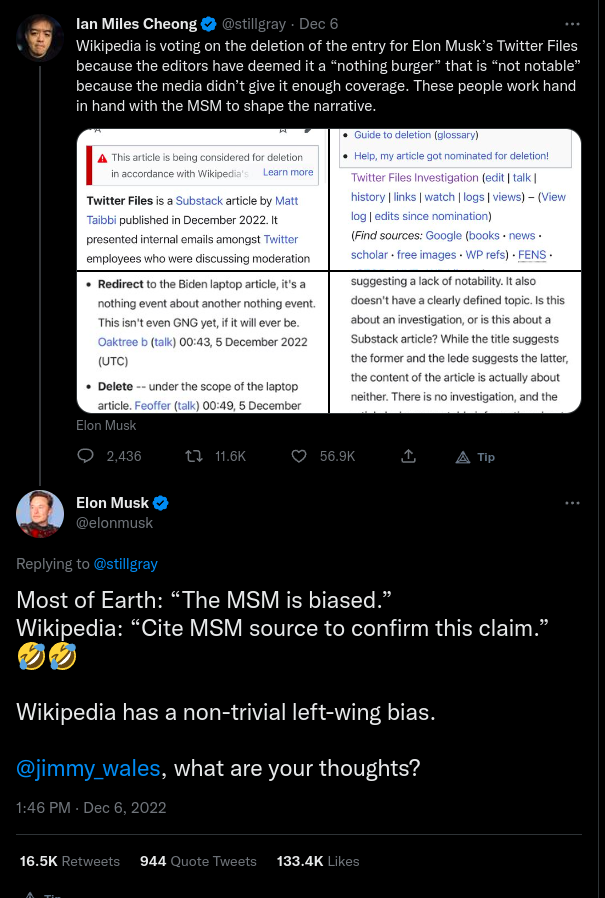Click the share icon on Ian's tweet
Image resolution: width=605 pixels, height=898 pixels.
tap(408, 456)
